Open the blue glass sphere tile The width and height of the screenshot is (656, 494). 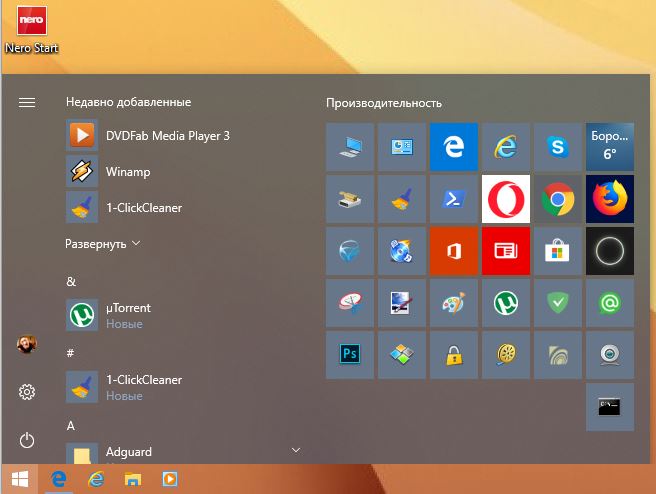coord(350,251)
